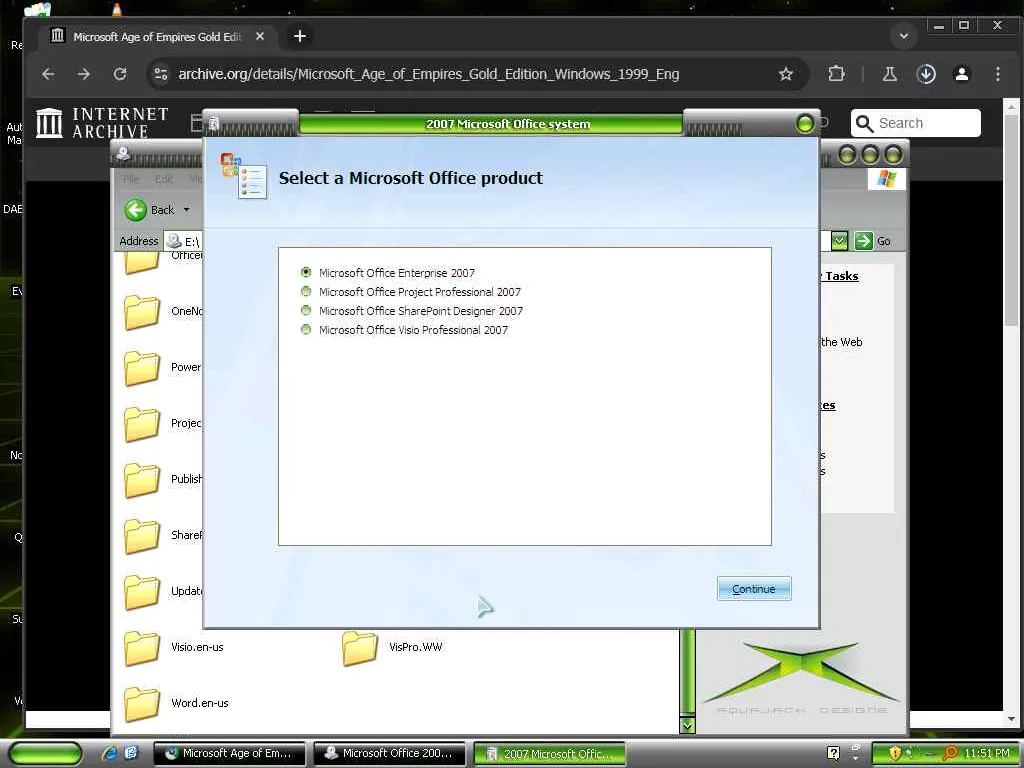Click the green Start button
The height and width of the screenshot is (768, 1024).
click(46, 753)
